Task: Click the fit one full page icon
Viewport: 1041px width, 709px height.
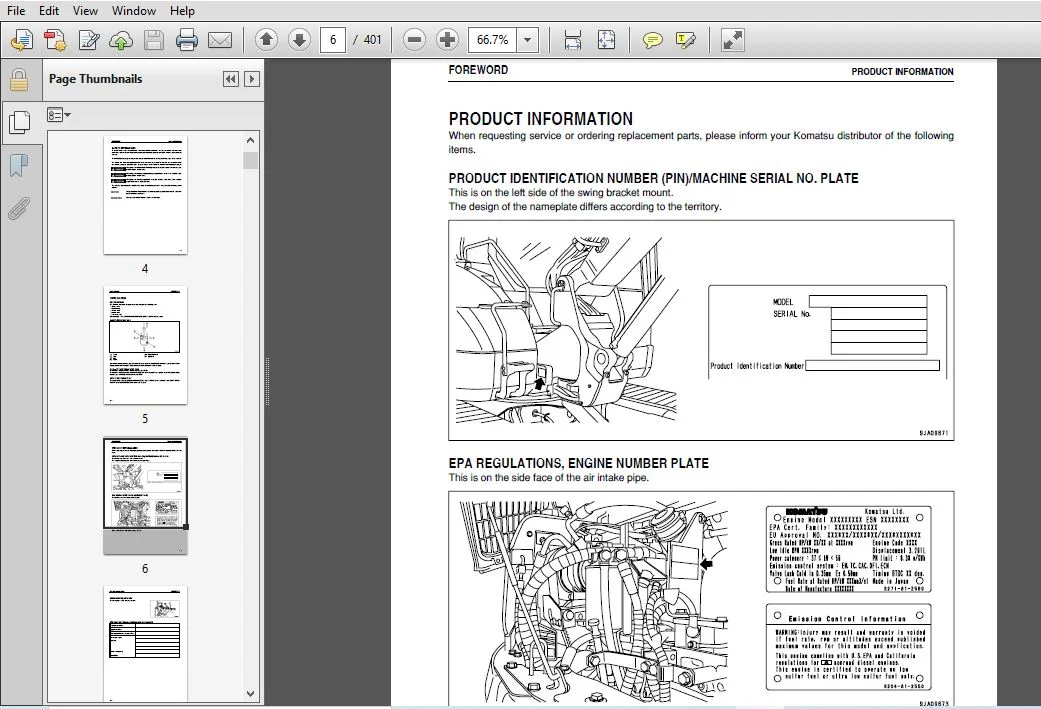Action: 606,40
